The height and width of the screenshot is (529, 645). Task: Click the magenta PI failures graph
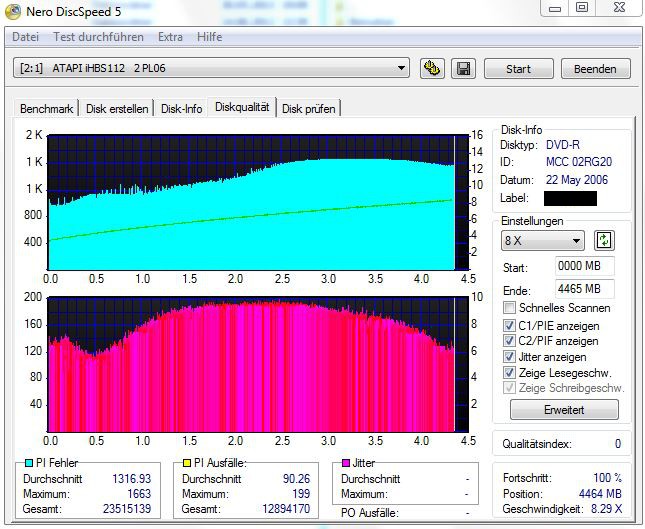tap(258, 364)
